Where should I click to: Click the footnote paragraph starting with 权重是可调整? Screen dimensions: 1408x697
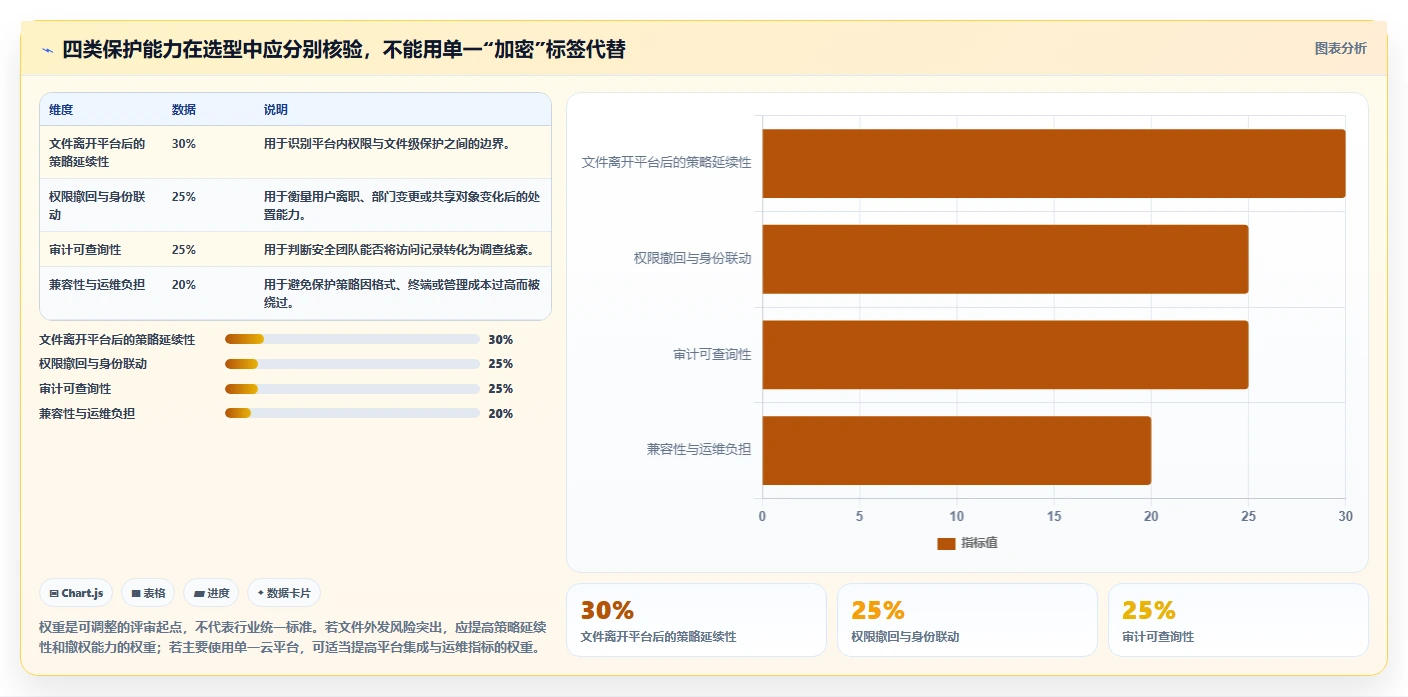[x=293, y=637]
